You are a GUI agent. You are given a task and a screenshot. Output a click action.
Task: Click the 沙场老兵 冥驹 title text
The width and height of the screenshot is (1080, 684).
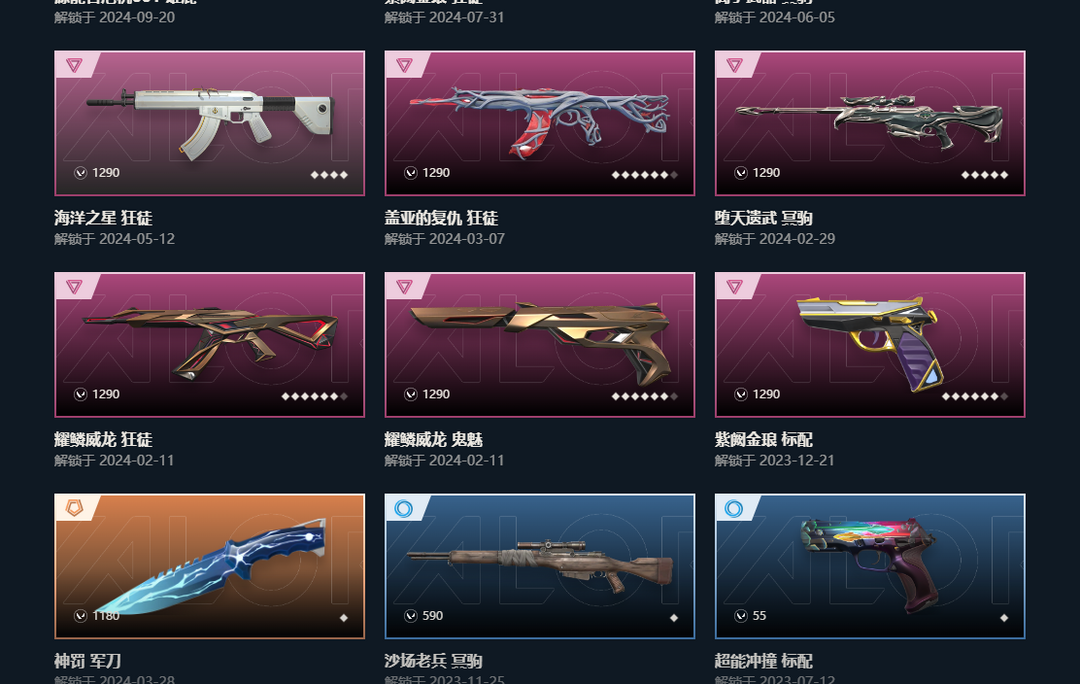433,661
